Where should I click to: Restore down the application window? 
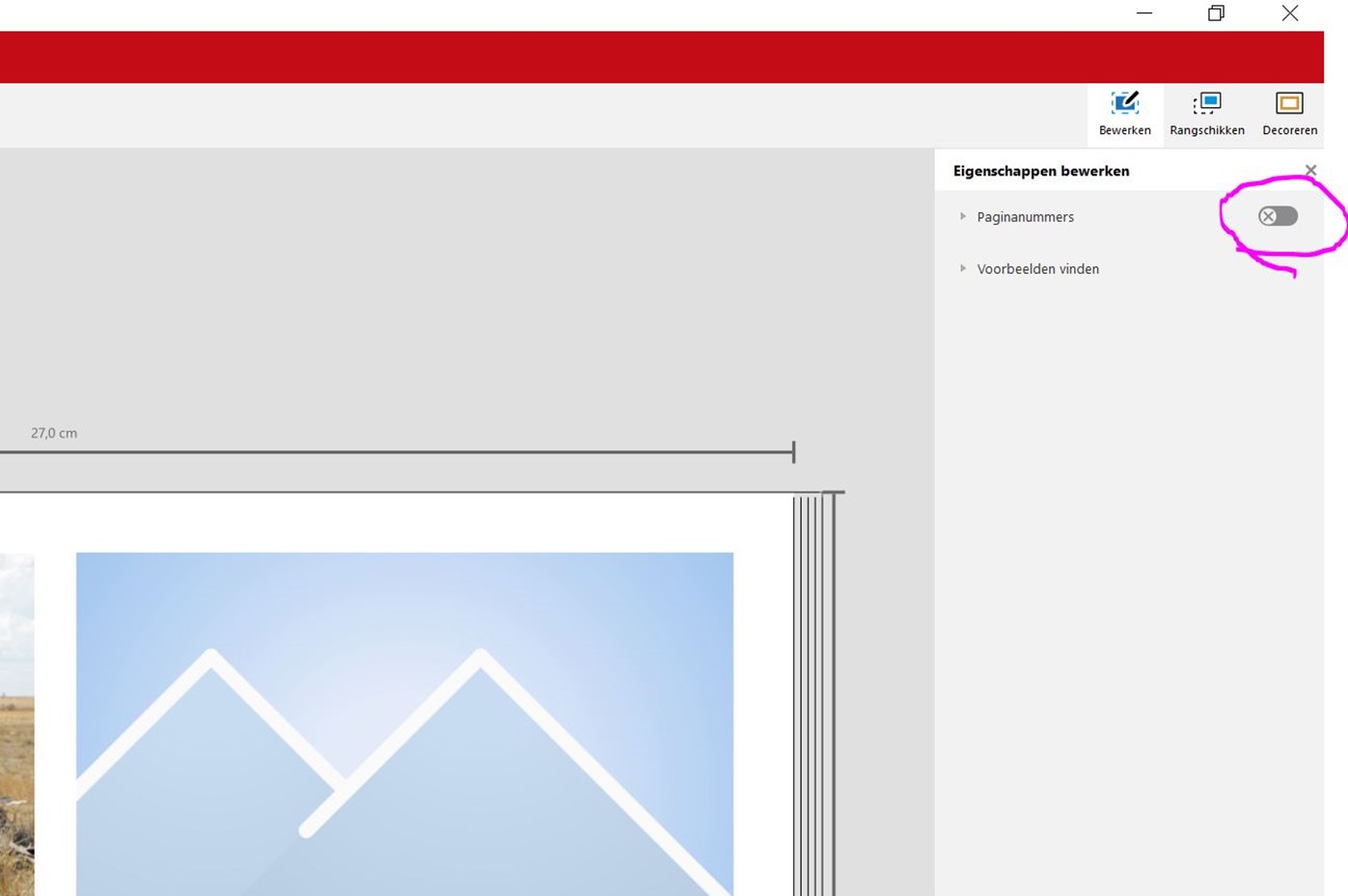click(x=1216, y=14)
